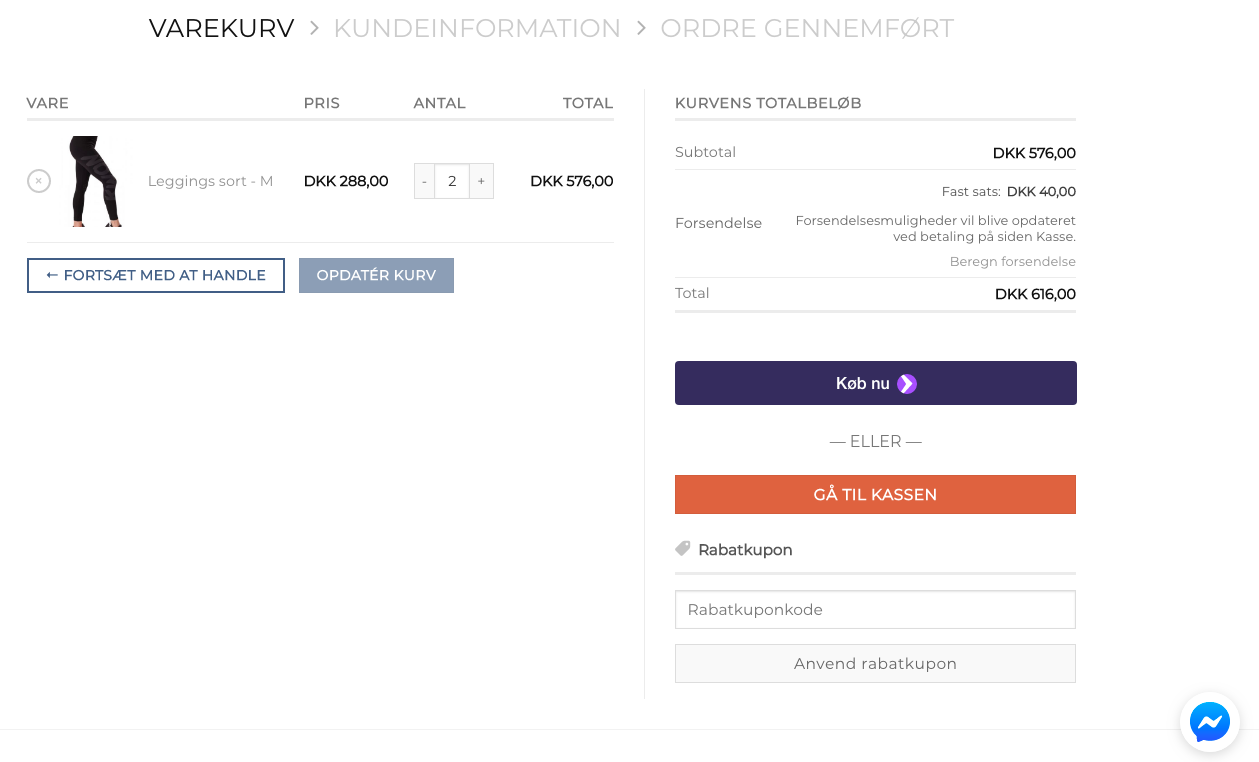Open Facebook Messenger chat bubble
Image resolution: width=1259 pixels, height=762 pixels.
tap(1209, 722)
